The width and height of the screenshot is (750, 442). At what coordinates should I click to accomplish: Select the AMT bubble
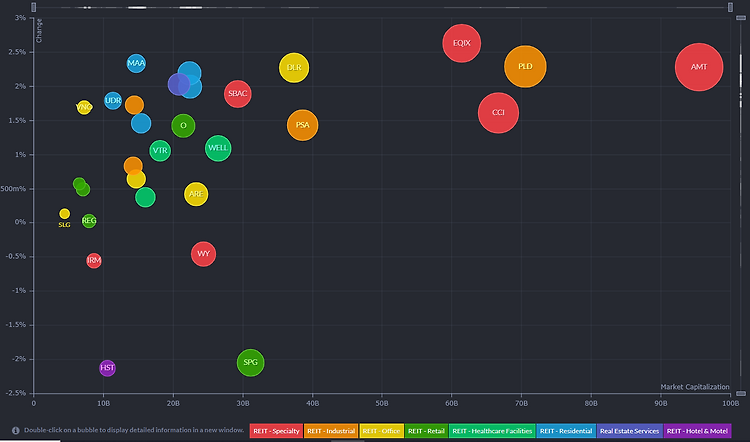tap(699, 67)
